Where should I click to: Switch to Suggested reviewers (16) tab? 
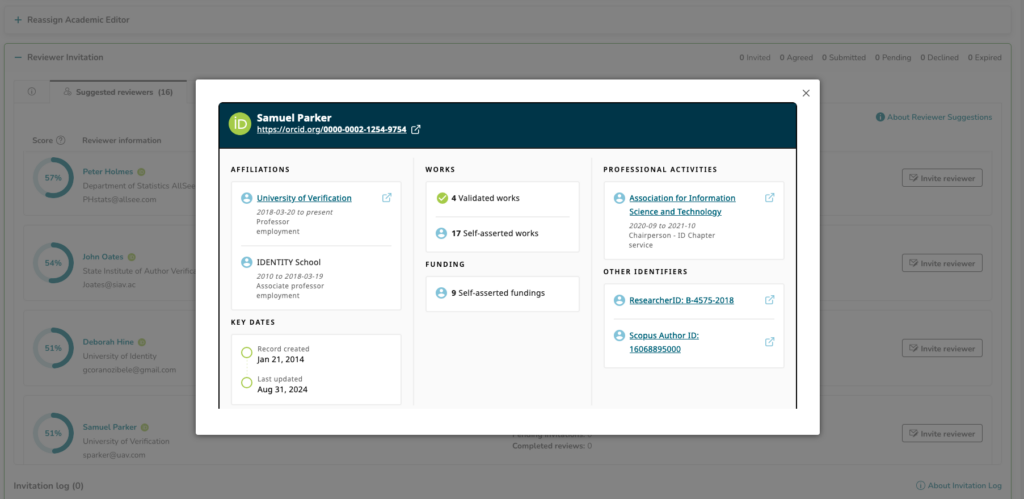point(118,92)
